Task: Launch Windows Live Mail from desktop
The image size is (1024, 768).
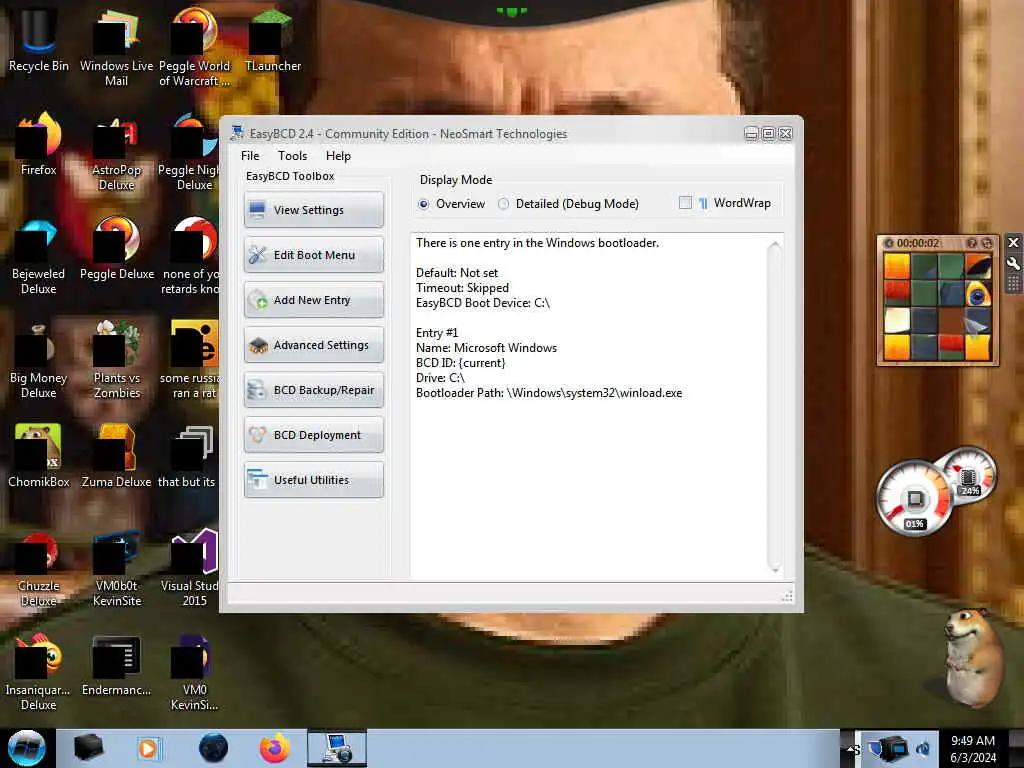Action: (x=116, y=47)
